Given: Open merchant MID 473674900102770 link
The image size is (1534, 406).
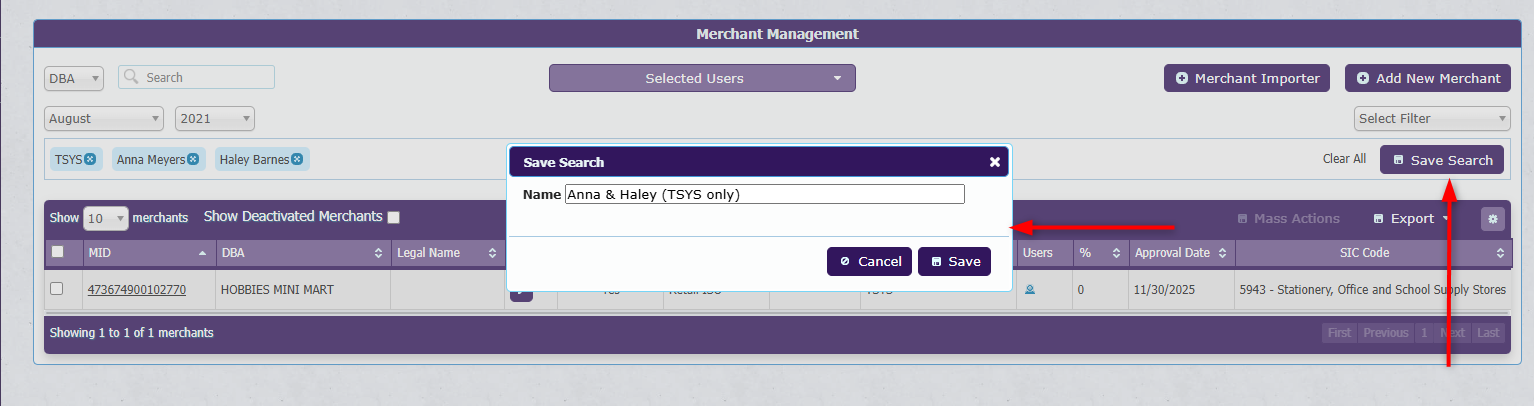Looking at the screenshot, I should (137, 290).
